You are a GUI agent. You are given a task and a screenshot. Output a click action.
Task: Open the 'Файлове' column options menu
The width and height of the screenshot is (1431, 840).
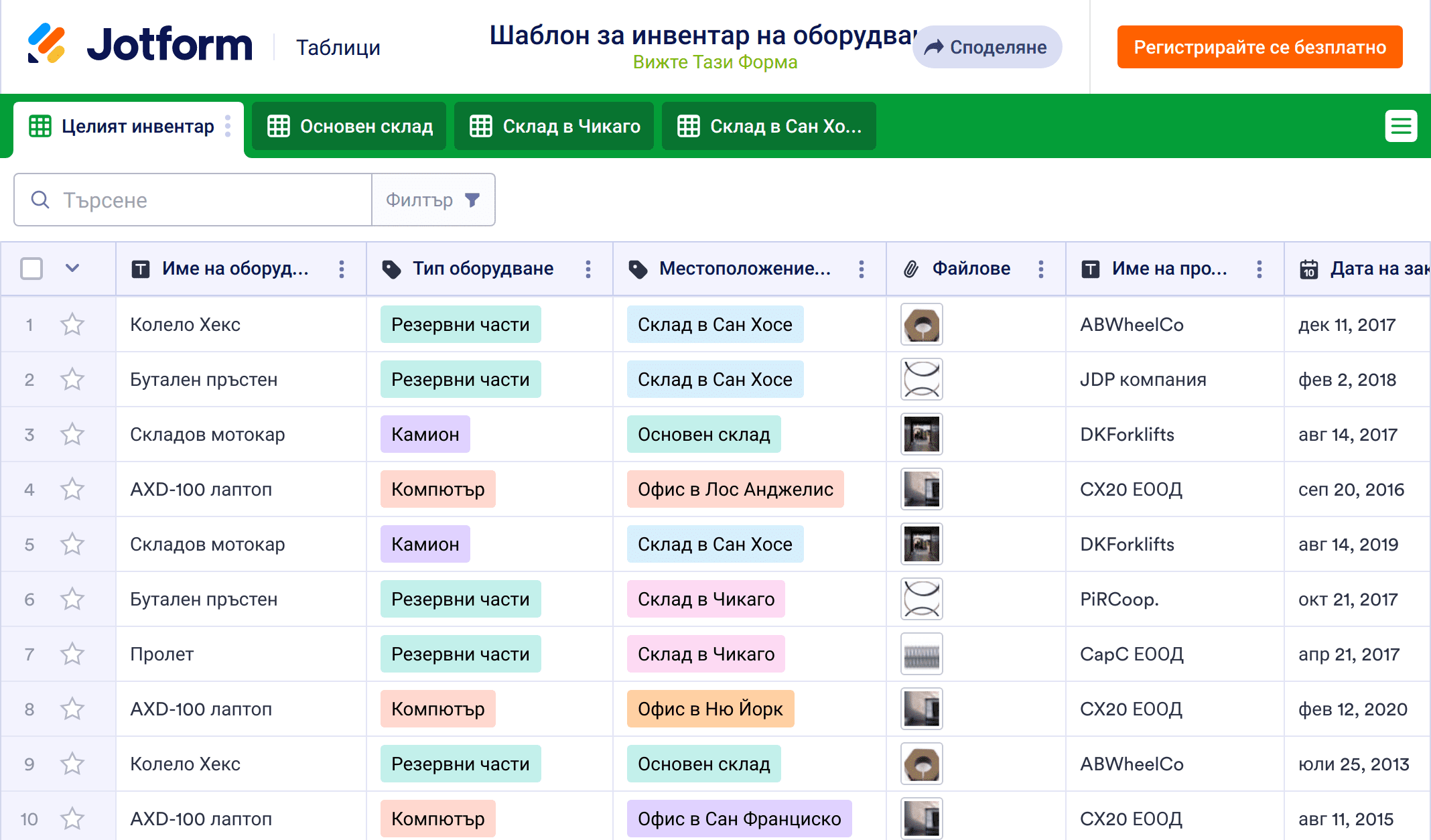coord(1040,269)
